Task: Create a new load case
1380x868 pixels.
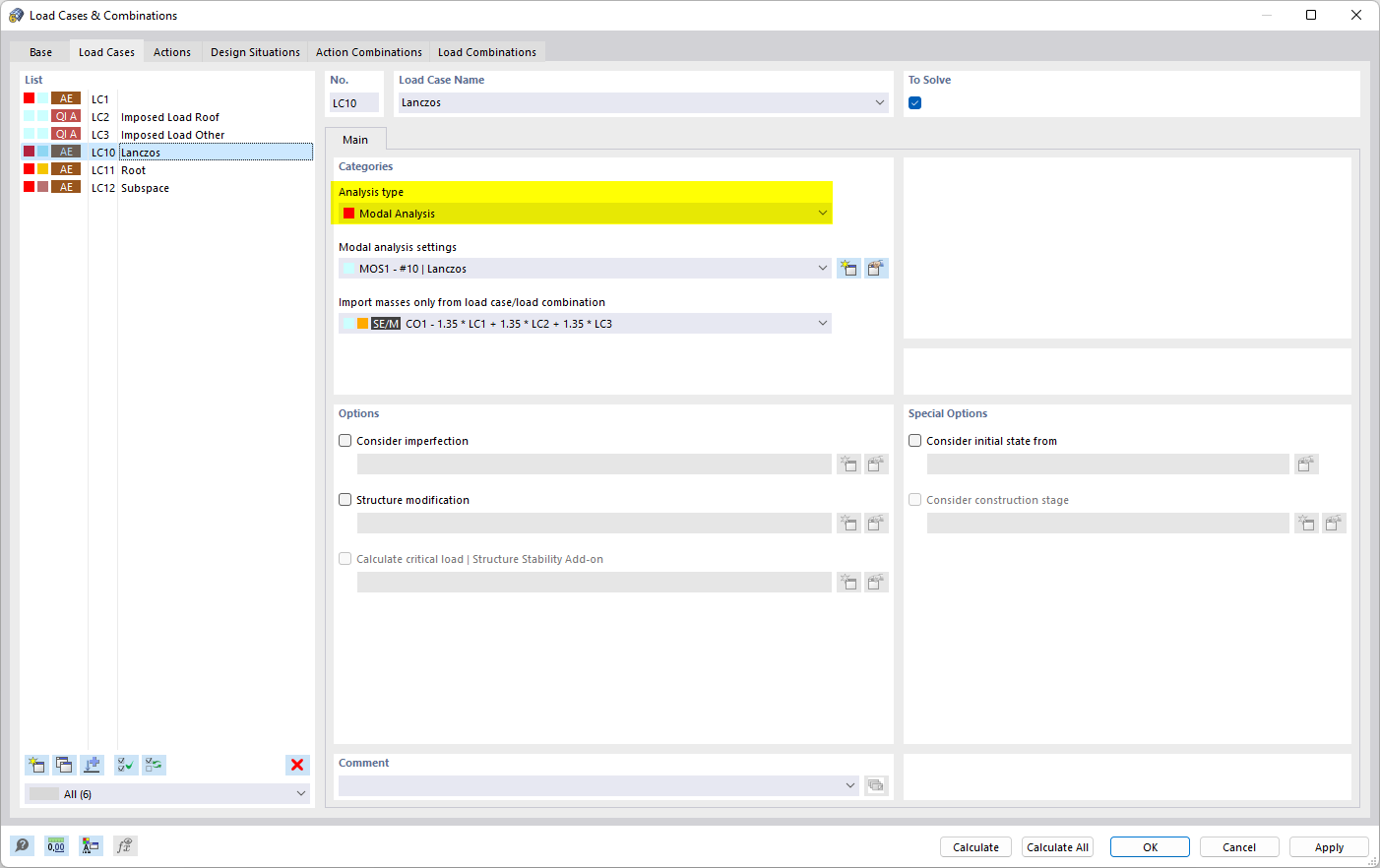Action: tap(36, 765)
